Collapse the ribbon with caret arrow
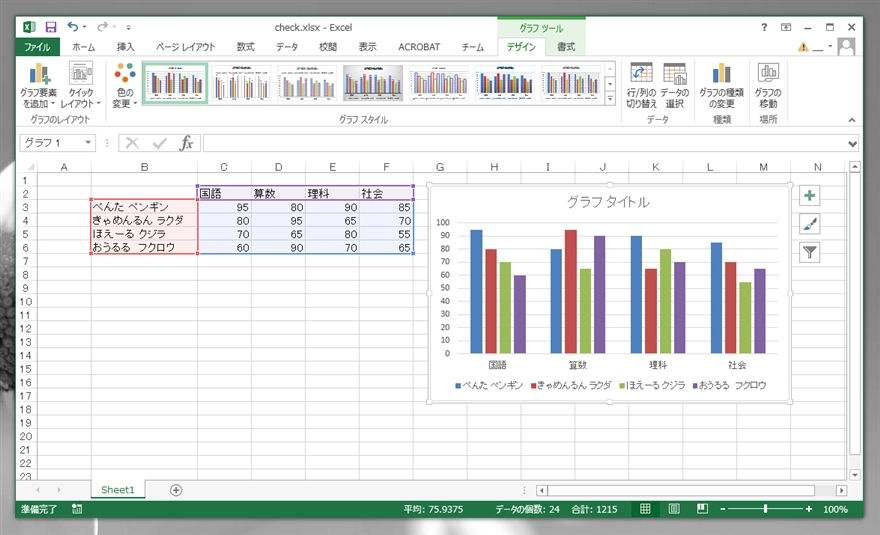The height and width of the screenshot is (535, 880). click(852, 120)
